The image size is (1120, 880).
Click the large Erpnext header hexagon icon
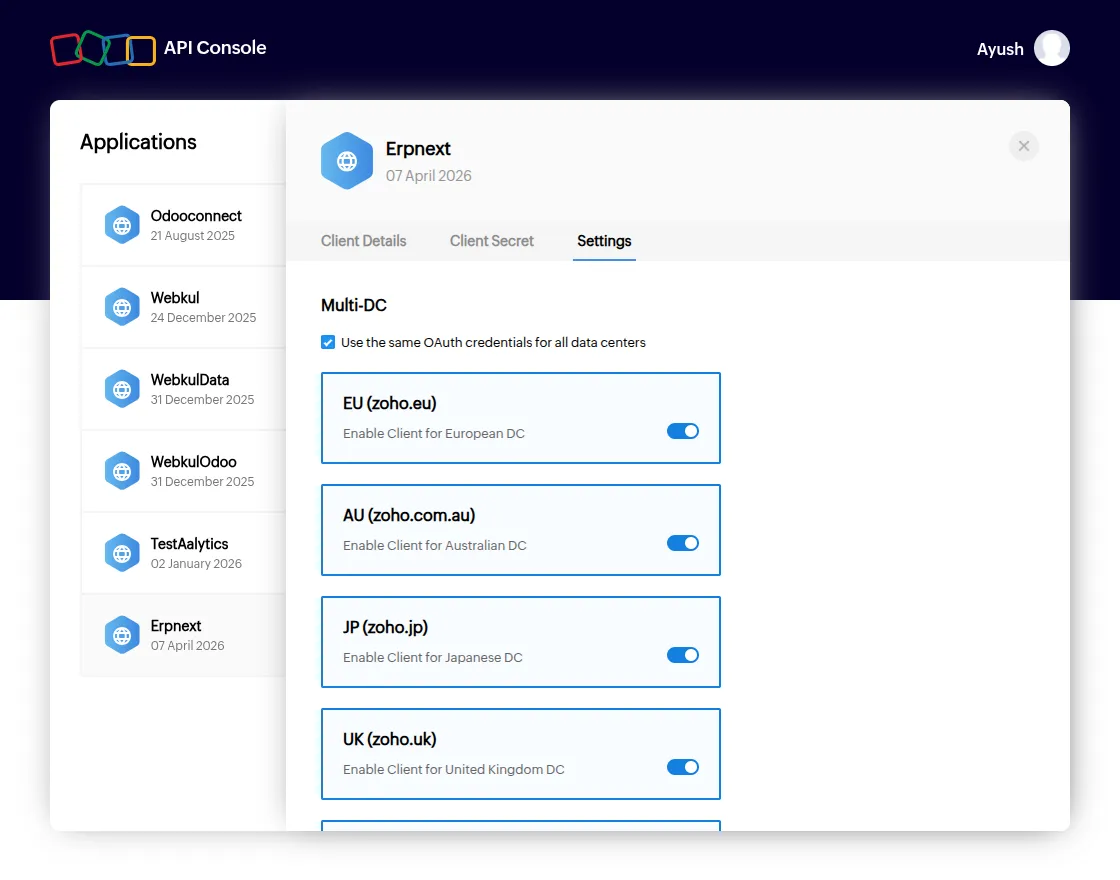(x=346, y=161)
